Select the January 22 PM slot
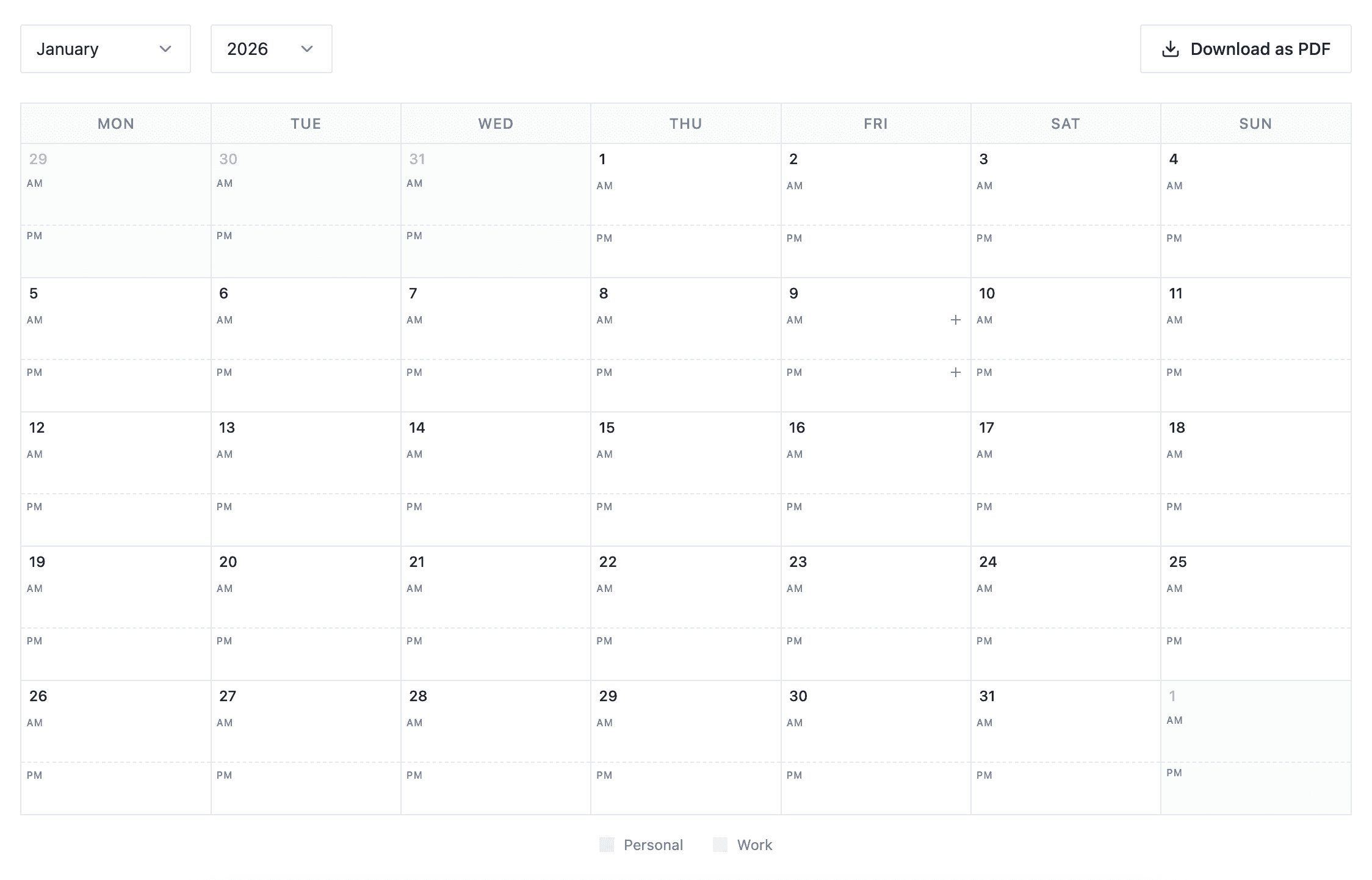Viewport: 1372px width, 880px height. [x=685, y=654]
